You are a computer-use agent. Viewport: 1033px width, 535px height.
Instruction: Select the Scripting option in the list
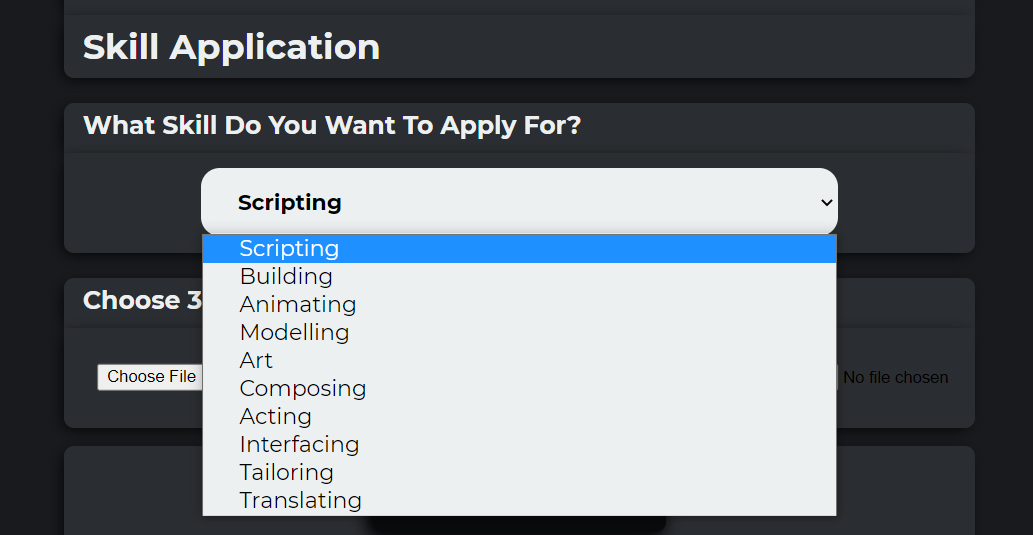coord(289,249)
